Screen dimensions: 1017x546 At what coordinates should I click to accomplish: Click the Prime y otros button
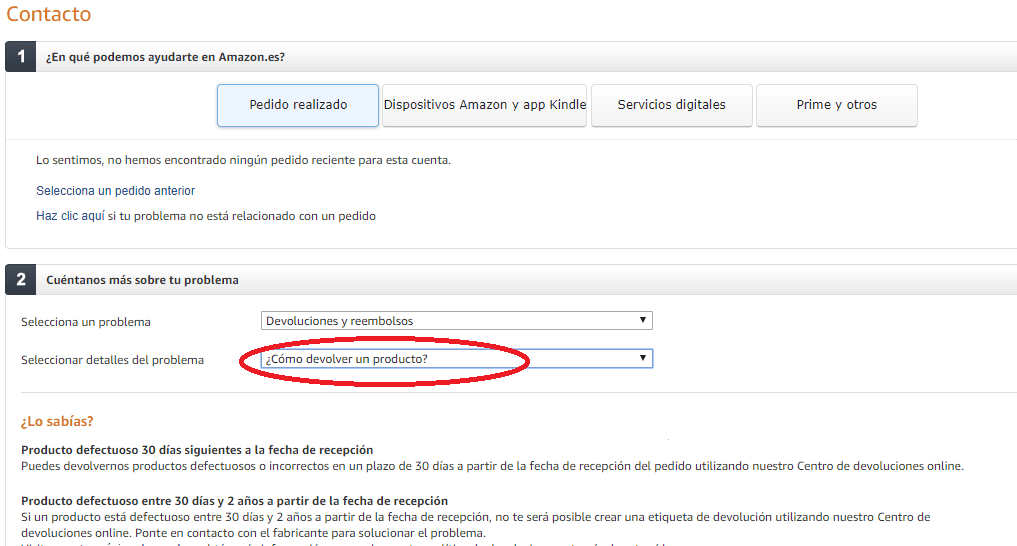pyautogui.click(x=836, y=105)
